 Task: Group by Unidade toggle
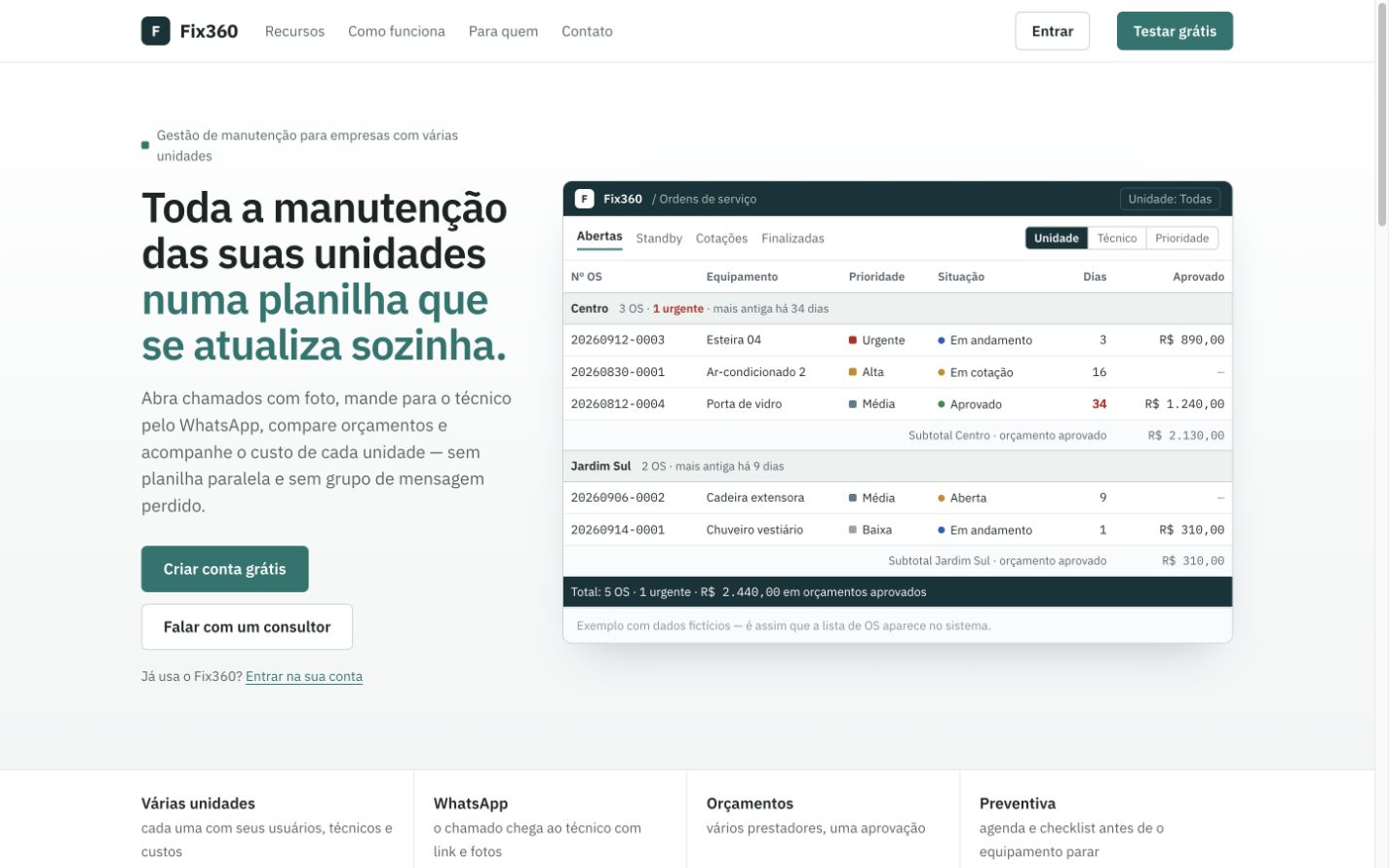[1057, 238]
